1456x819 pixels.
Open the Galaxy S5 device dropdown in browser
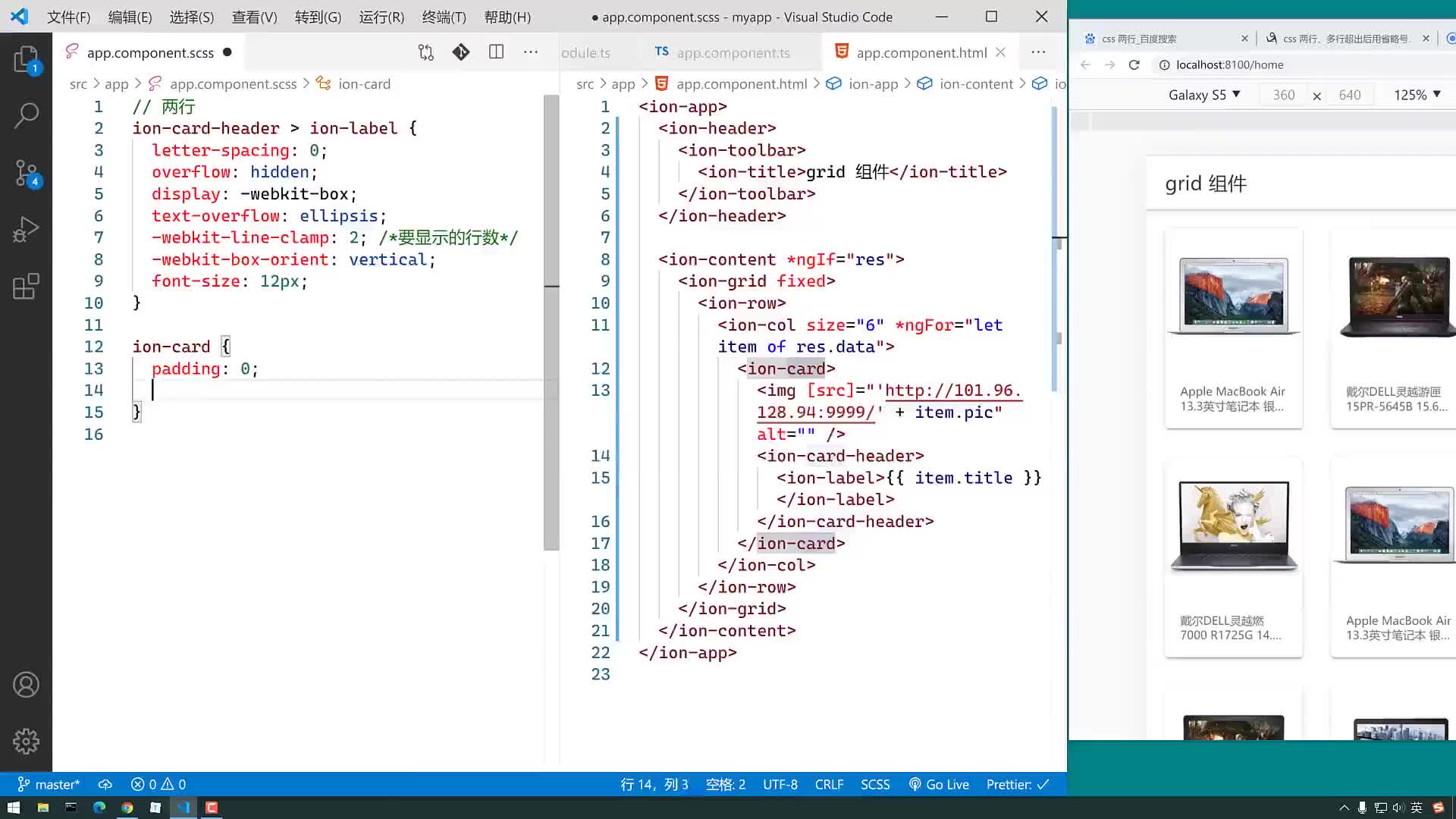[x=1204, y=95]
